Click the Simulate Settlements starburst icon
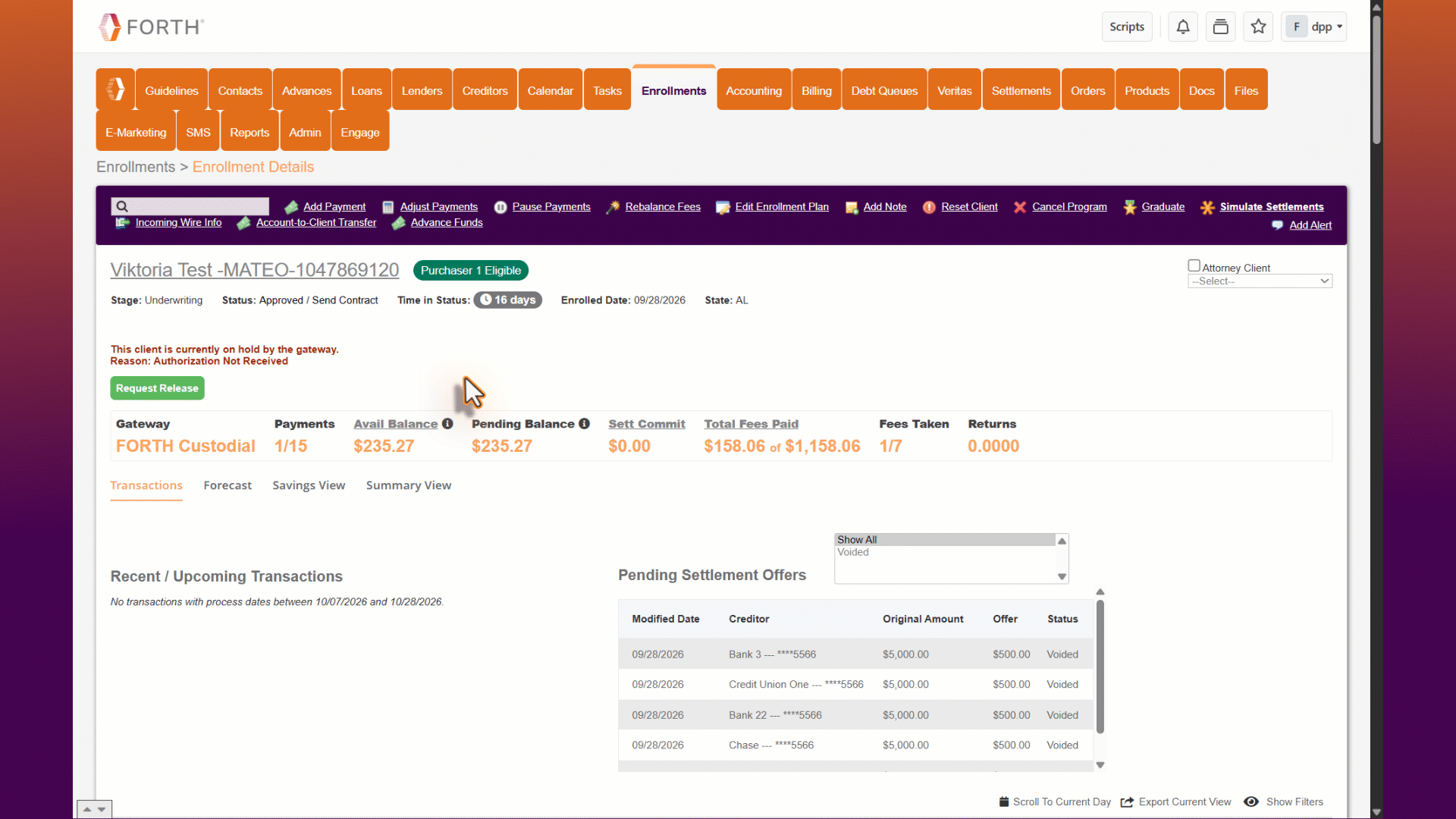Screen dimensions: 1456x819 1208,207
